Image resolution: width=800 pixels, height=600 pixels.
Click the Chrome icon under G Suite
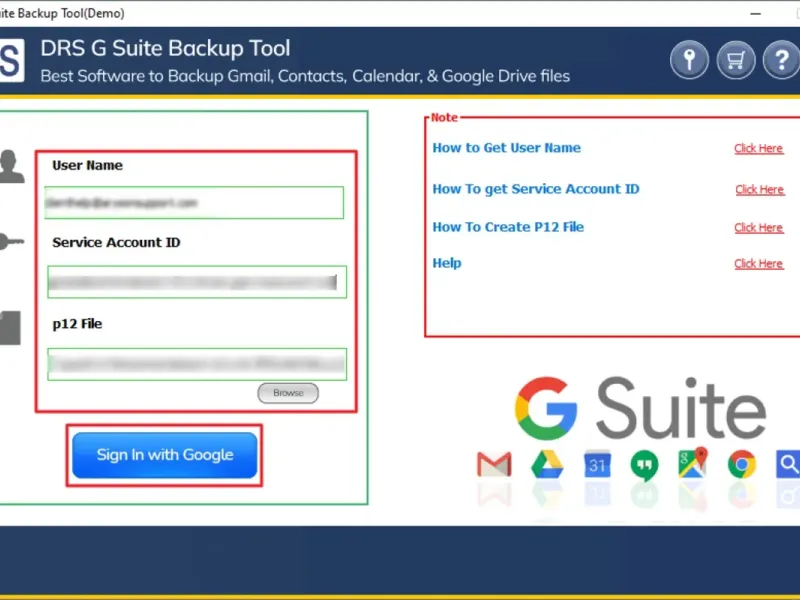[x=741, y=464]
